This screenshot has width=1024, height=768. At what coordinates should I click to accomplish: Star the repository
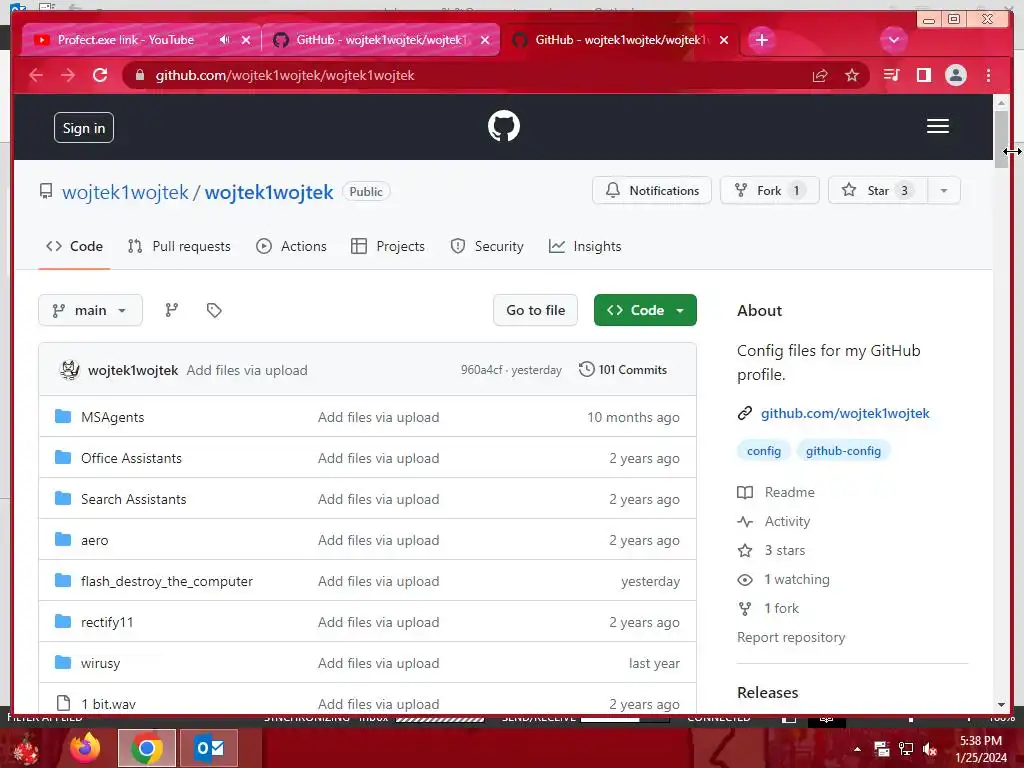tap(878, 191)
